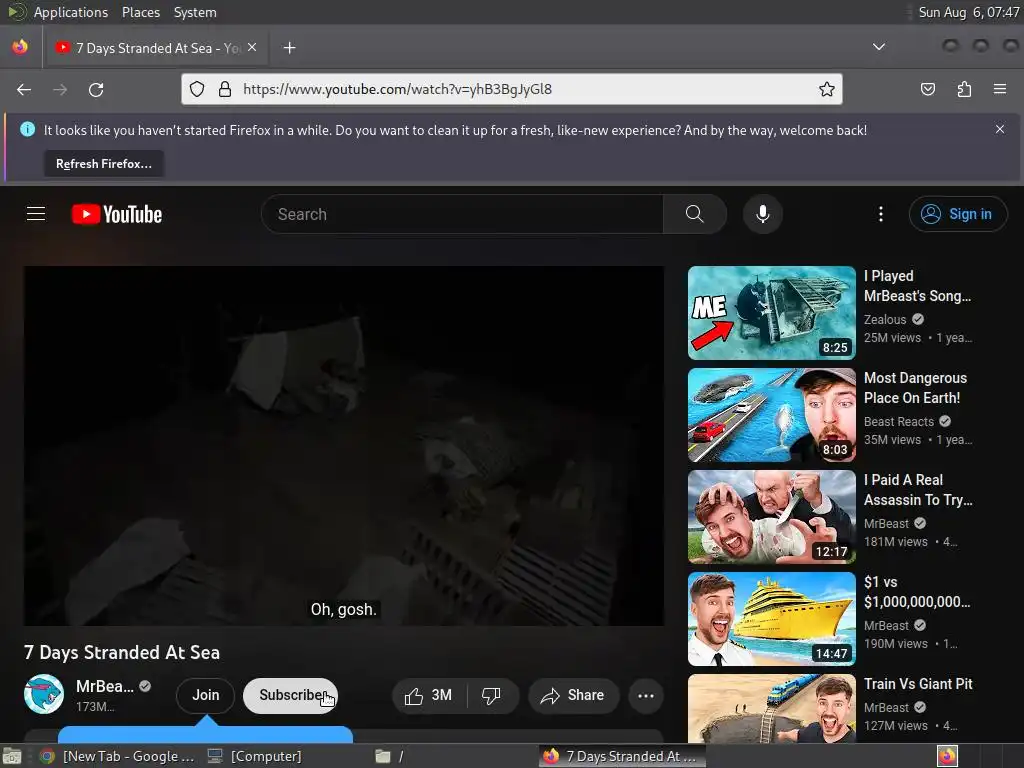Viewport: 1024px width, 768px height.
Task: Click the clock Sun Aug 6, 07:47
Action: click(x=968, y=12)
